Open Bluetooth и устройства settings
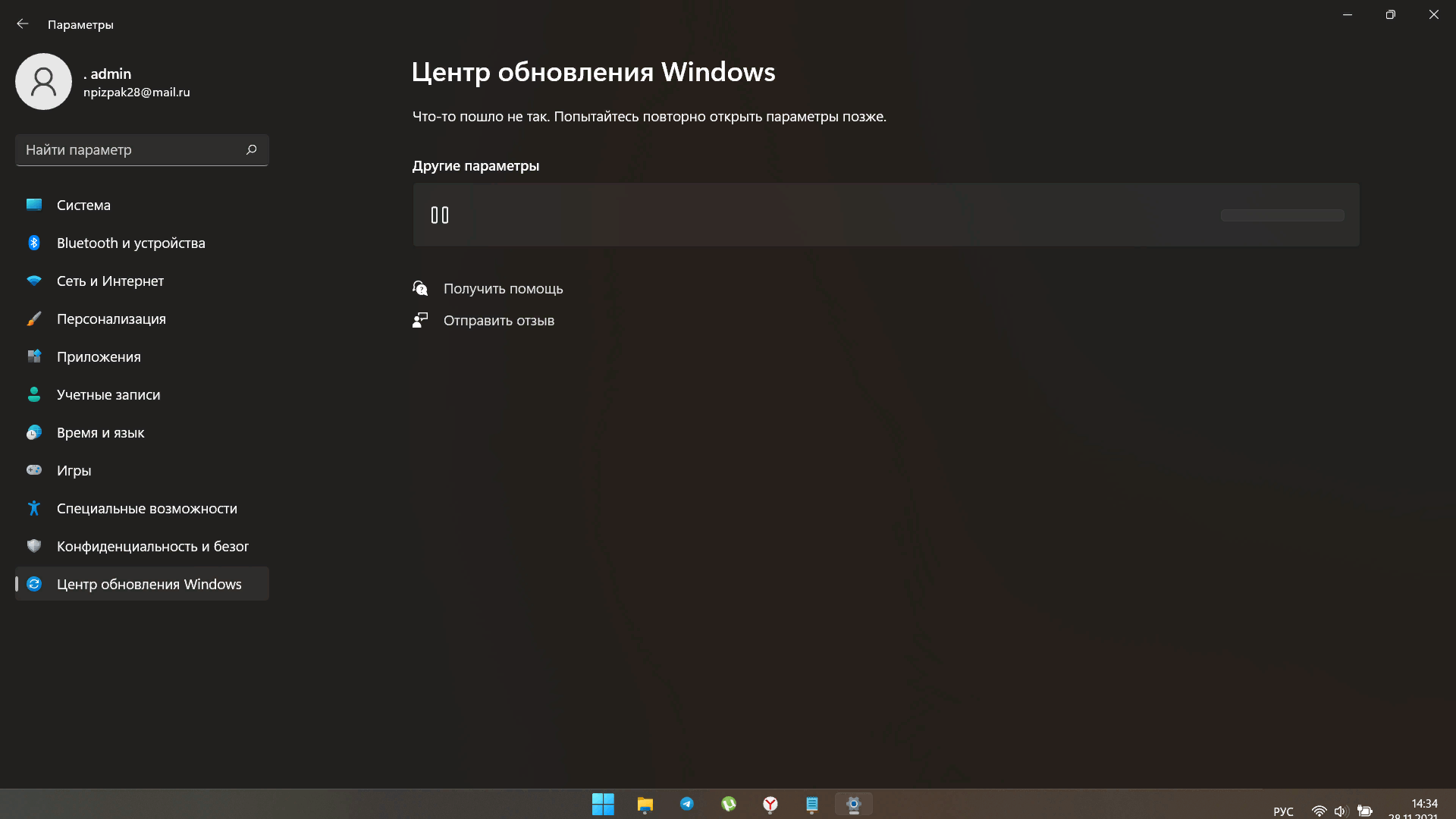 pyautogui.click(x=142, y=243)
